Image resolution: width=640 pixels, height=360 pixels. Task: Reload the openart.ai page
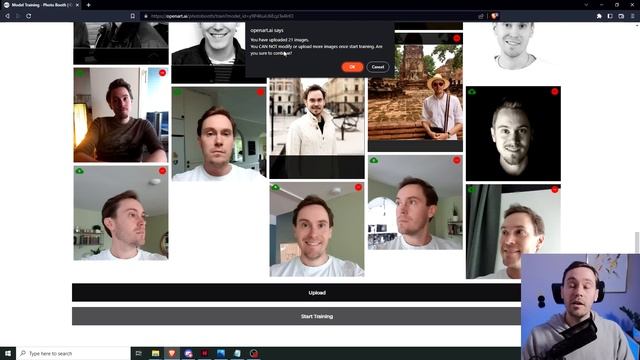point(29,16)
